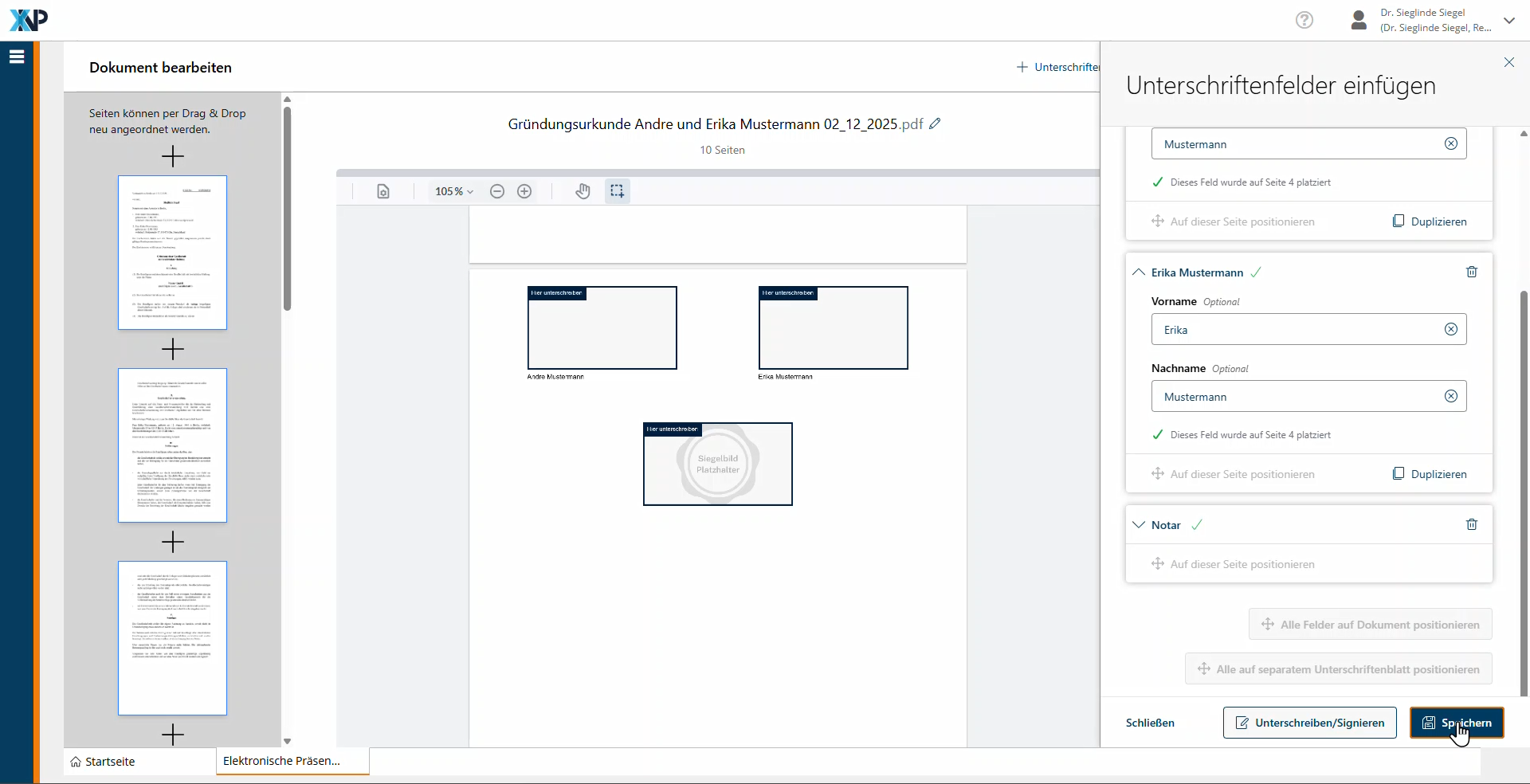Image resolution: width=1530 pixels, height=784 pixels.
Task: Open the user account dropdown
Action: click(x=1508, y=21)
